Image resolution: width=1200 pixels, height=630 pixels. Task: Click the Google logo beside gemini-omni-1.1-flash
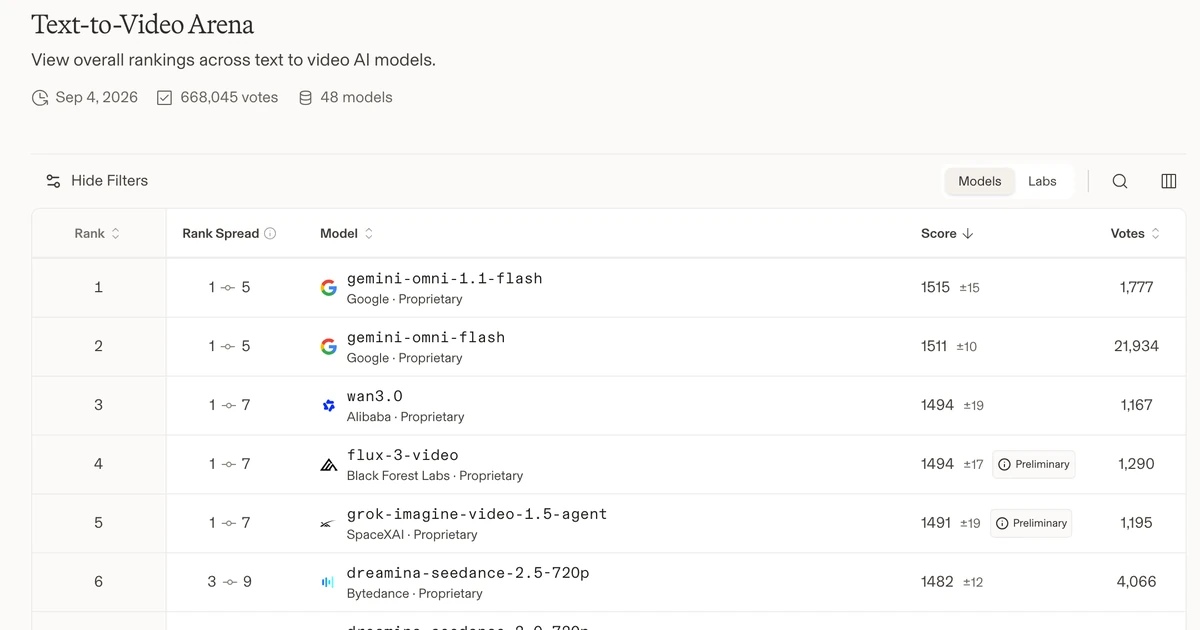[328, 288]
